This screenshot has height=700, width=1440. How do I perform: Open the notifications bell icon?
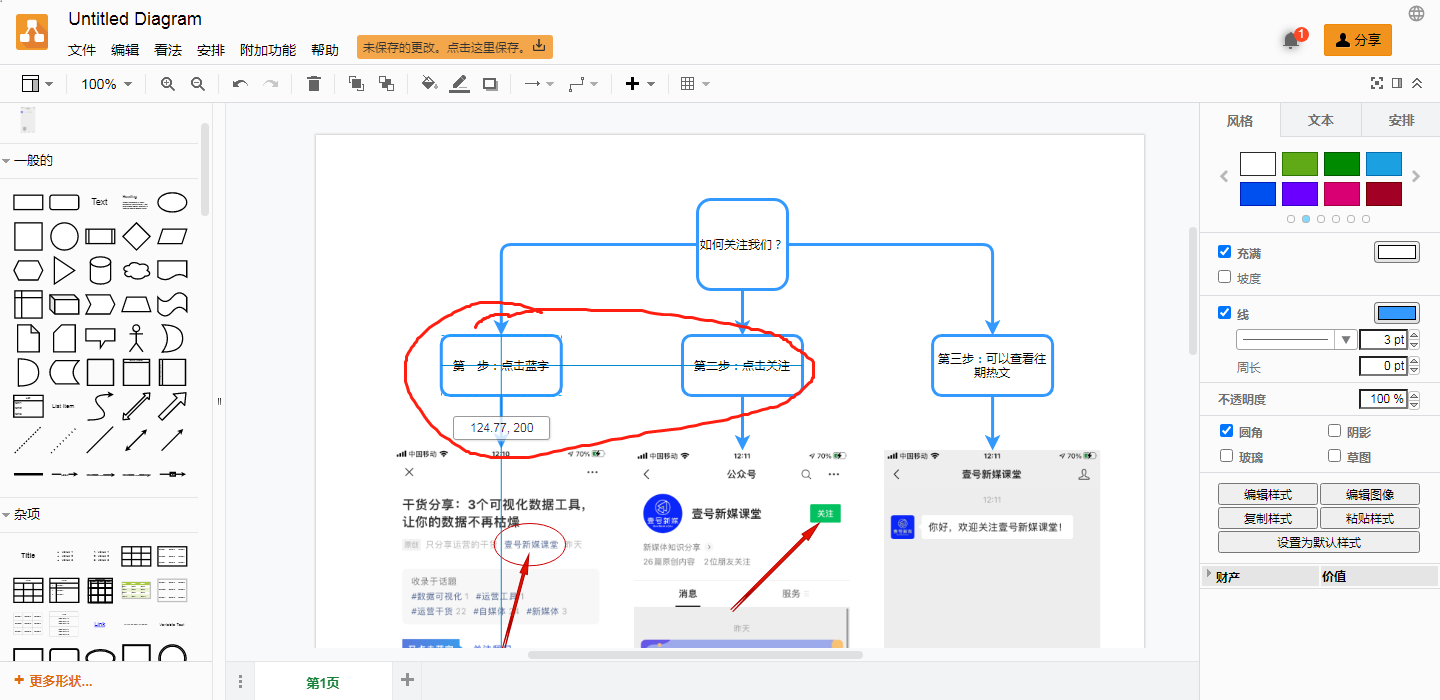click(1291, 41)
